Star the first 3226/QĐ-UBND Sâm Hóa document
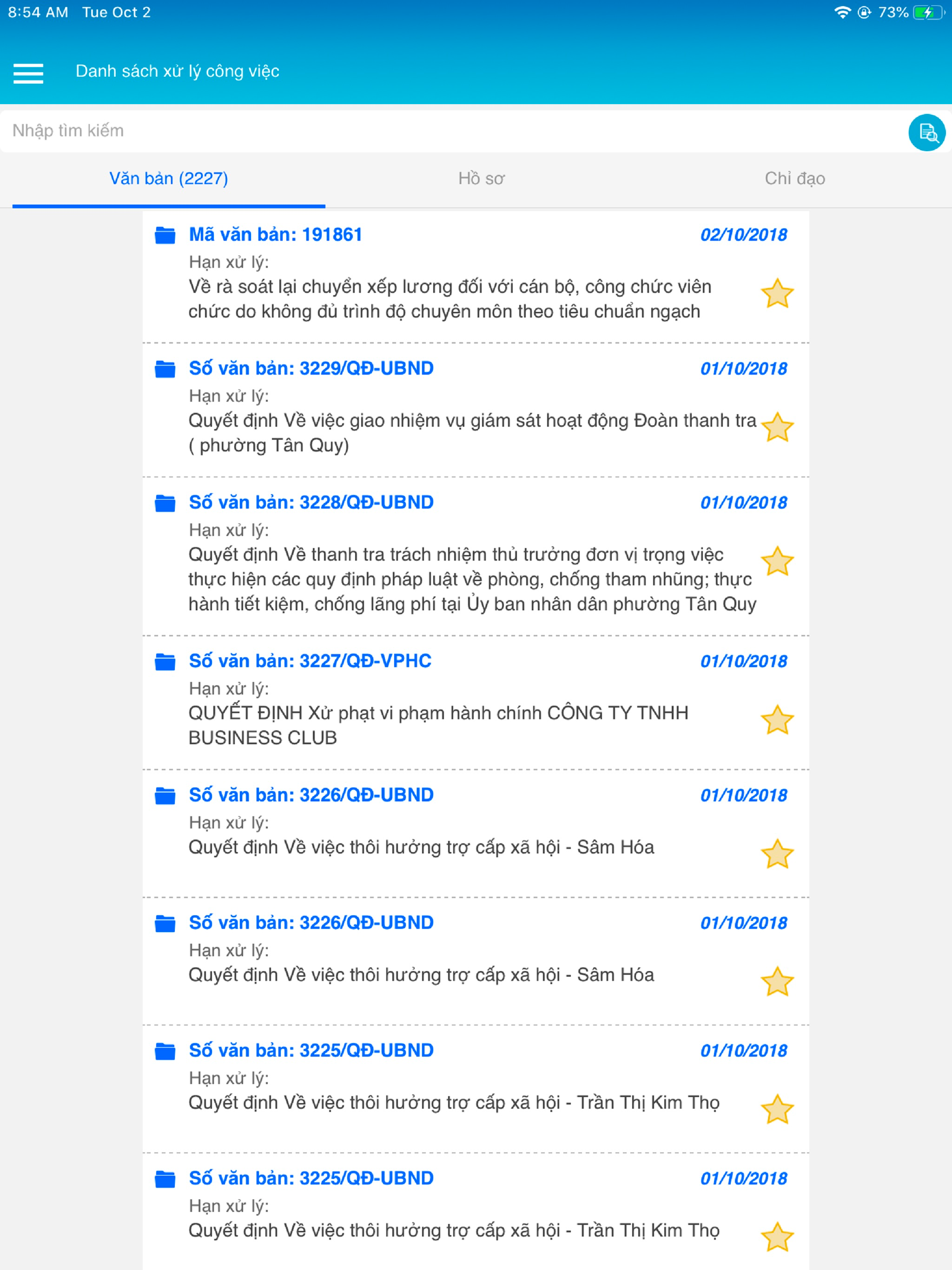This screenshot has width=952, height=1270. pos(777,854)
